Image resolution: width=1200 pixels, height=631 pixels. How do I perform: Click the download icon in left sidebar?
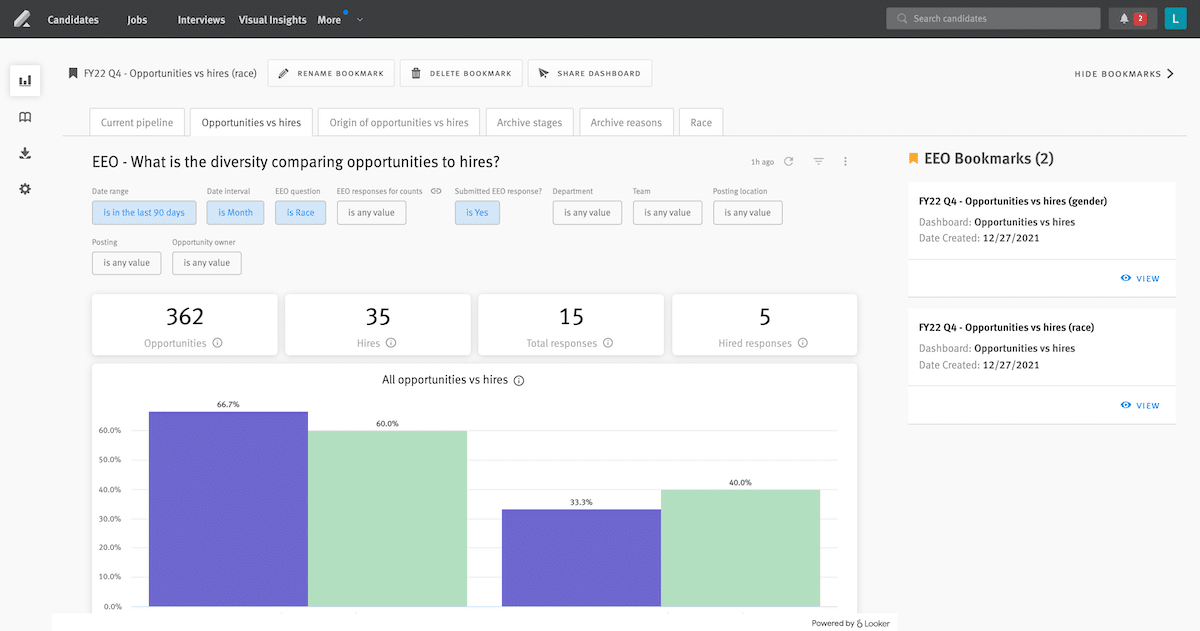(x=25, y=153)
